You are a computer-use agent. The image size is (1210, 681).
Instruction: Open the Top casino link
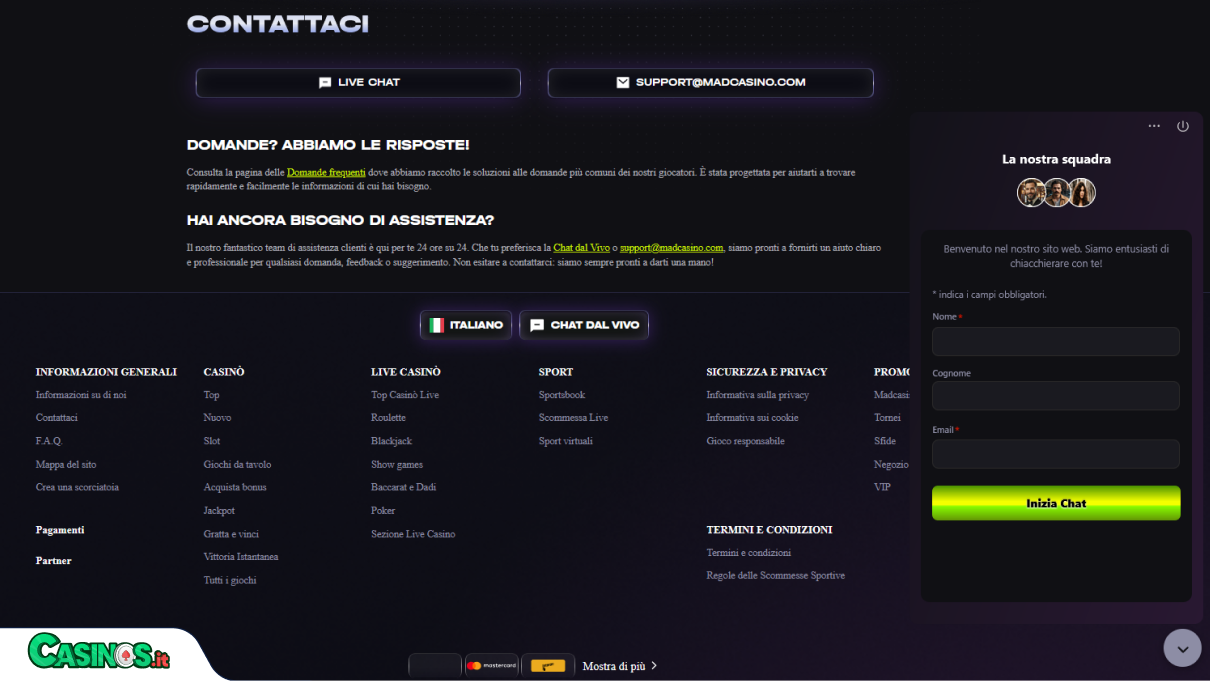coord(212,395)
